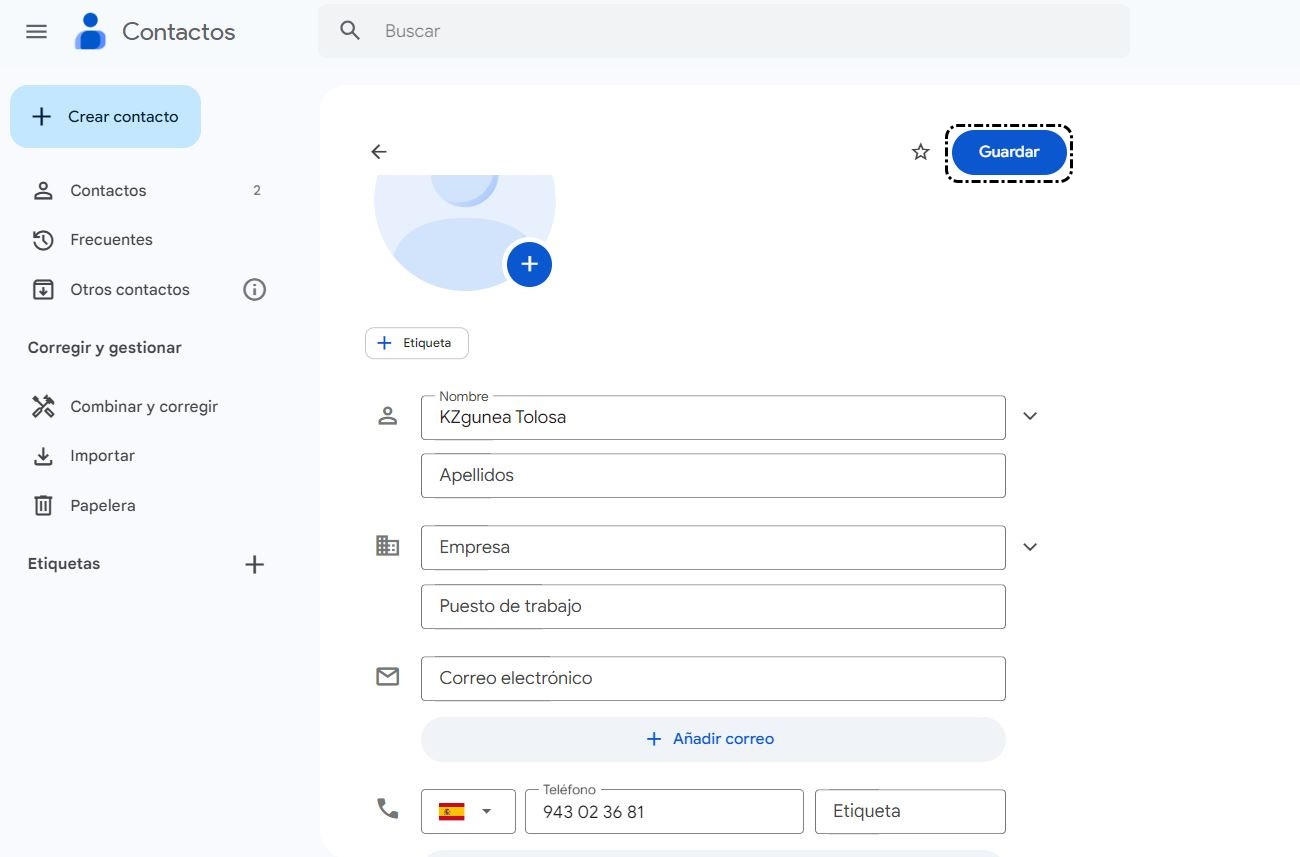Click the Apellidos input field
This screenshot has width=1300, height=857.
point(713,476)
